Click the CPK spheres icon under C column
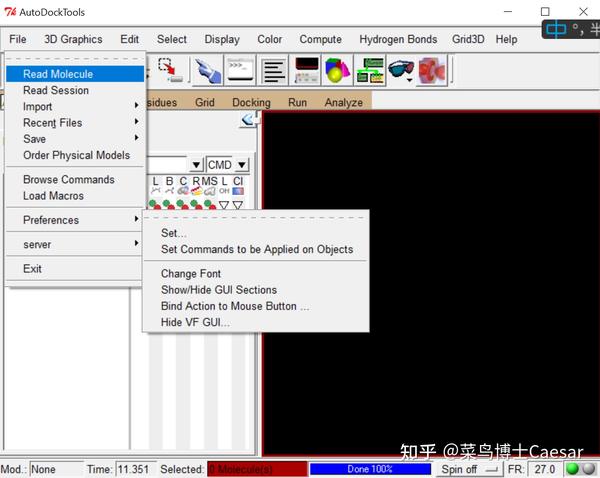 (x=183, y=191)
